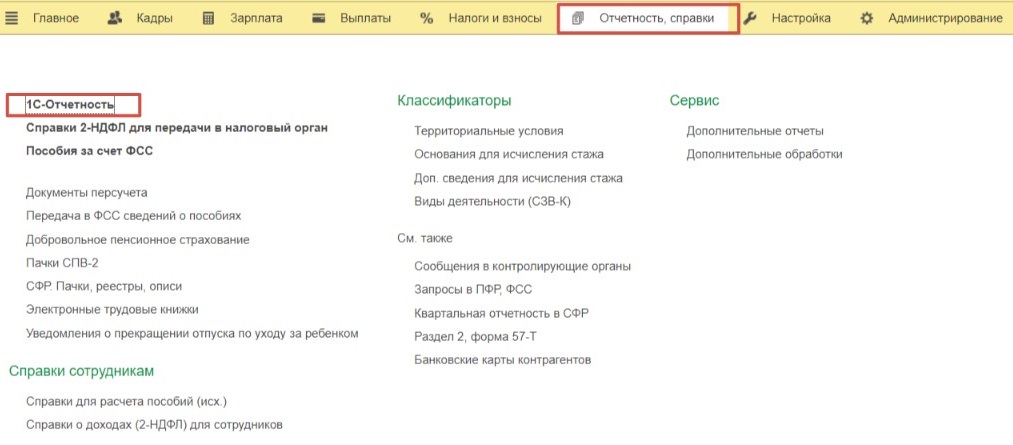Click the calculator icon next to Зарплата
1013x445 pixels.
(208, 18)
